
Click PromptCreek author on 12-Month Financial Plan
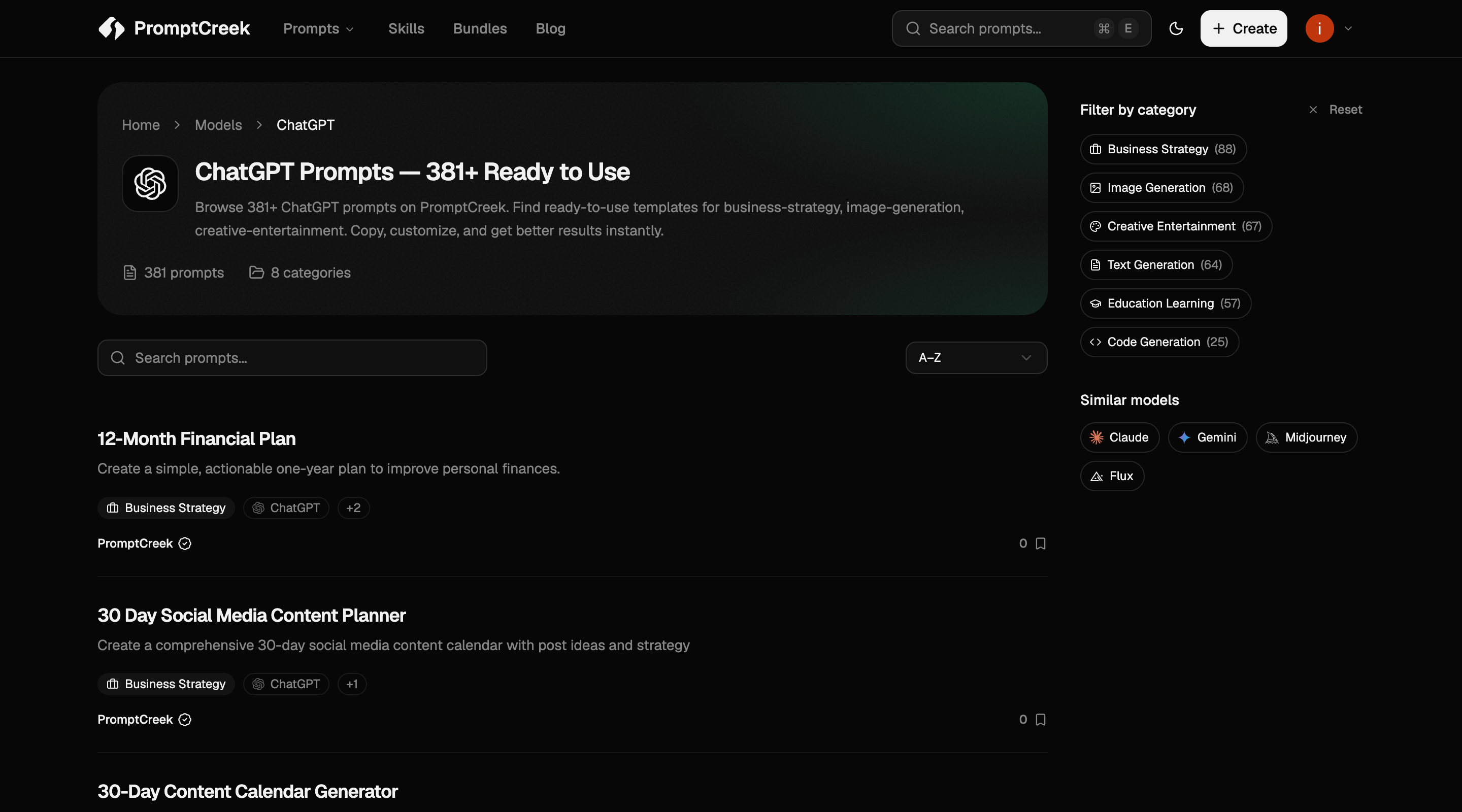point(135,544)
